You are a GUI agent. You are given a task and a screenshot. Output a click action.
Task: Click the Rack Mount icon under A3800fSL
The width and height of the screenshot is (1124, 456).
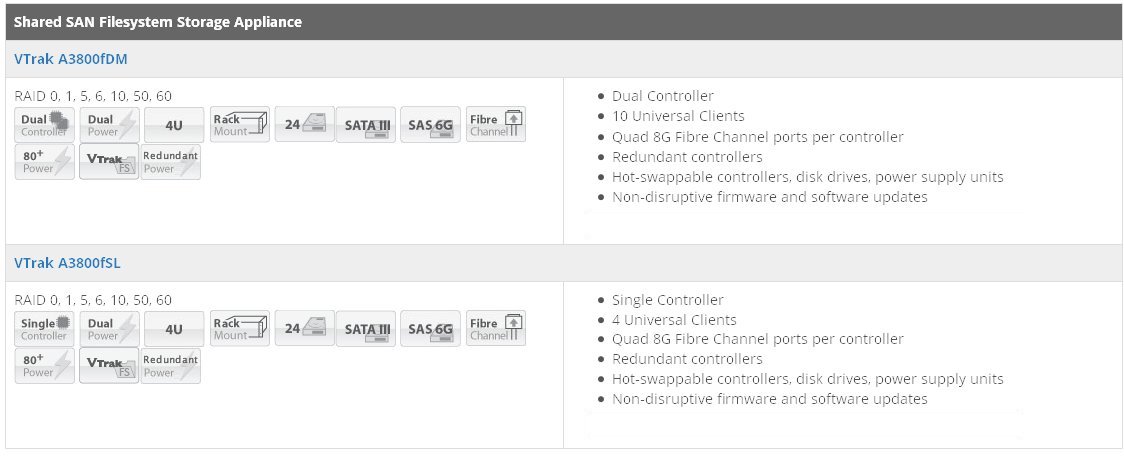[239, 329]
